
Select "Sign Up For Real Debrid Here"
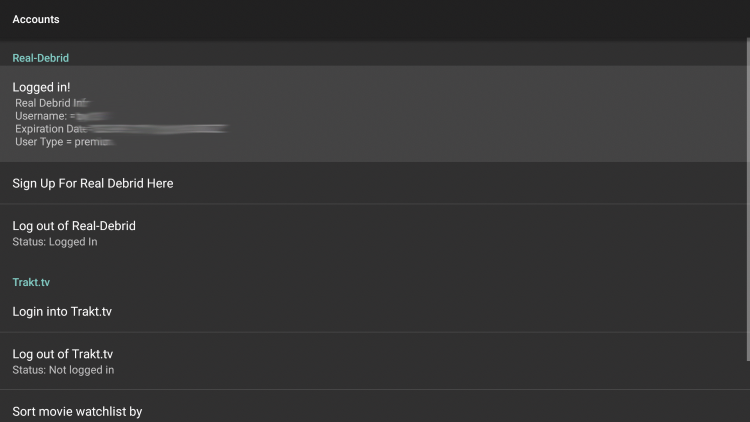(373, 183)
